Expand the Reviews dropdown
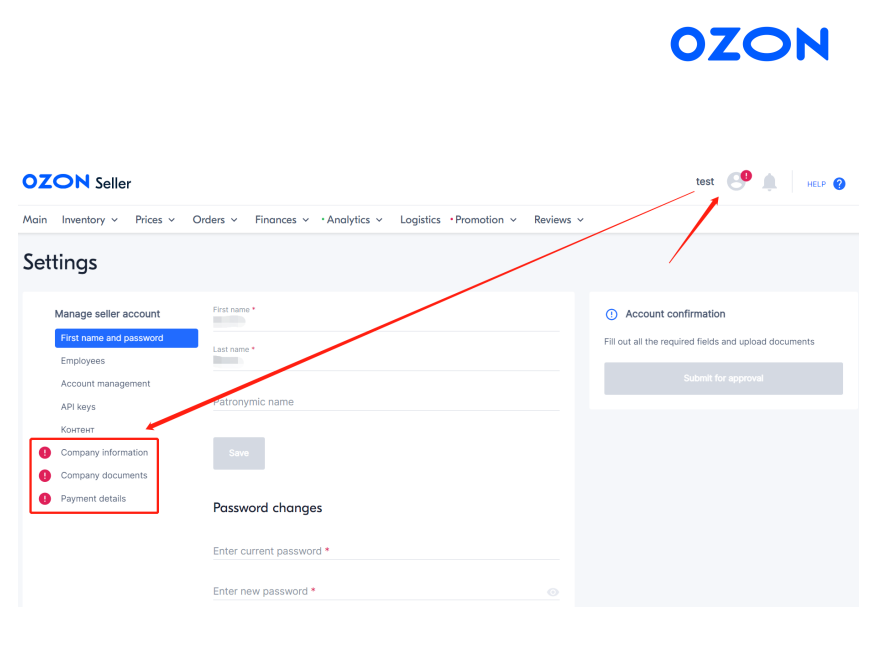The width and height of the screenshot is (877, 657). [557, 219]
